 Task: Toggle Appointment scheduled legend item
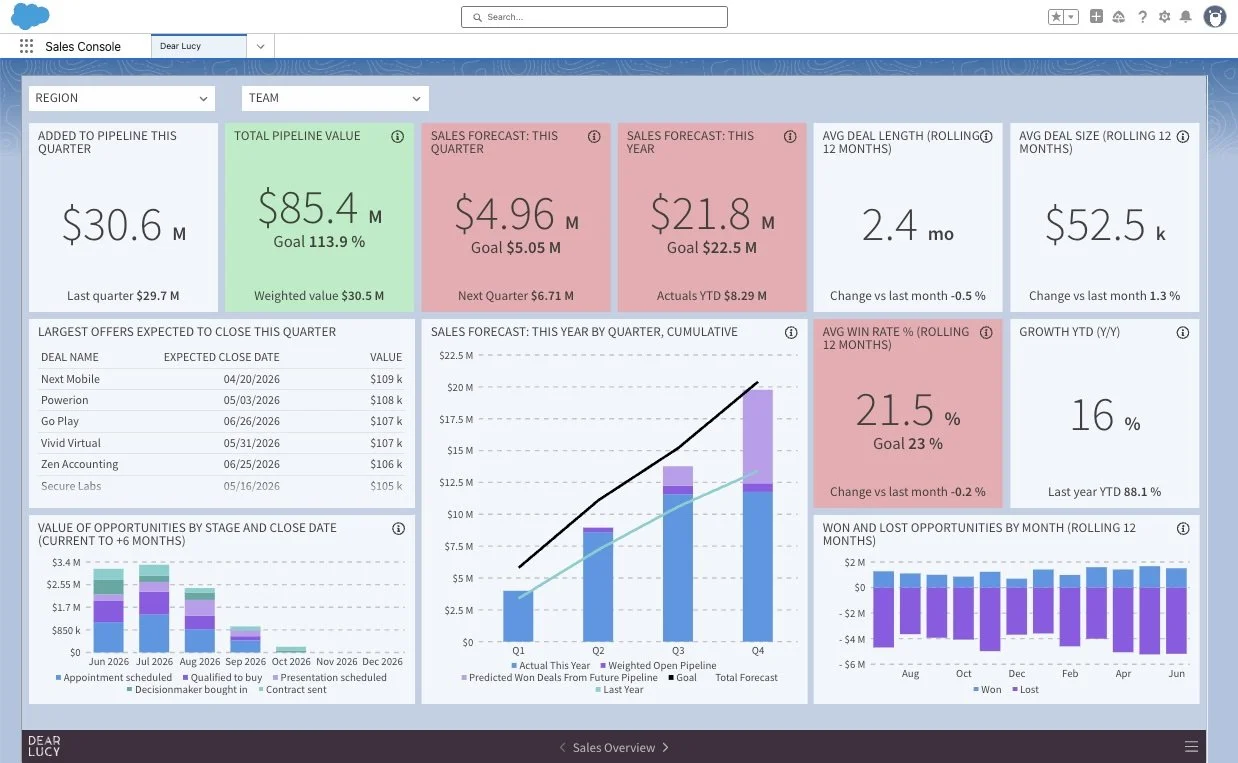click(x=113, y=677)
